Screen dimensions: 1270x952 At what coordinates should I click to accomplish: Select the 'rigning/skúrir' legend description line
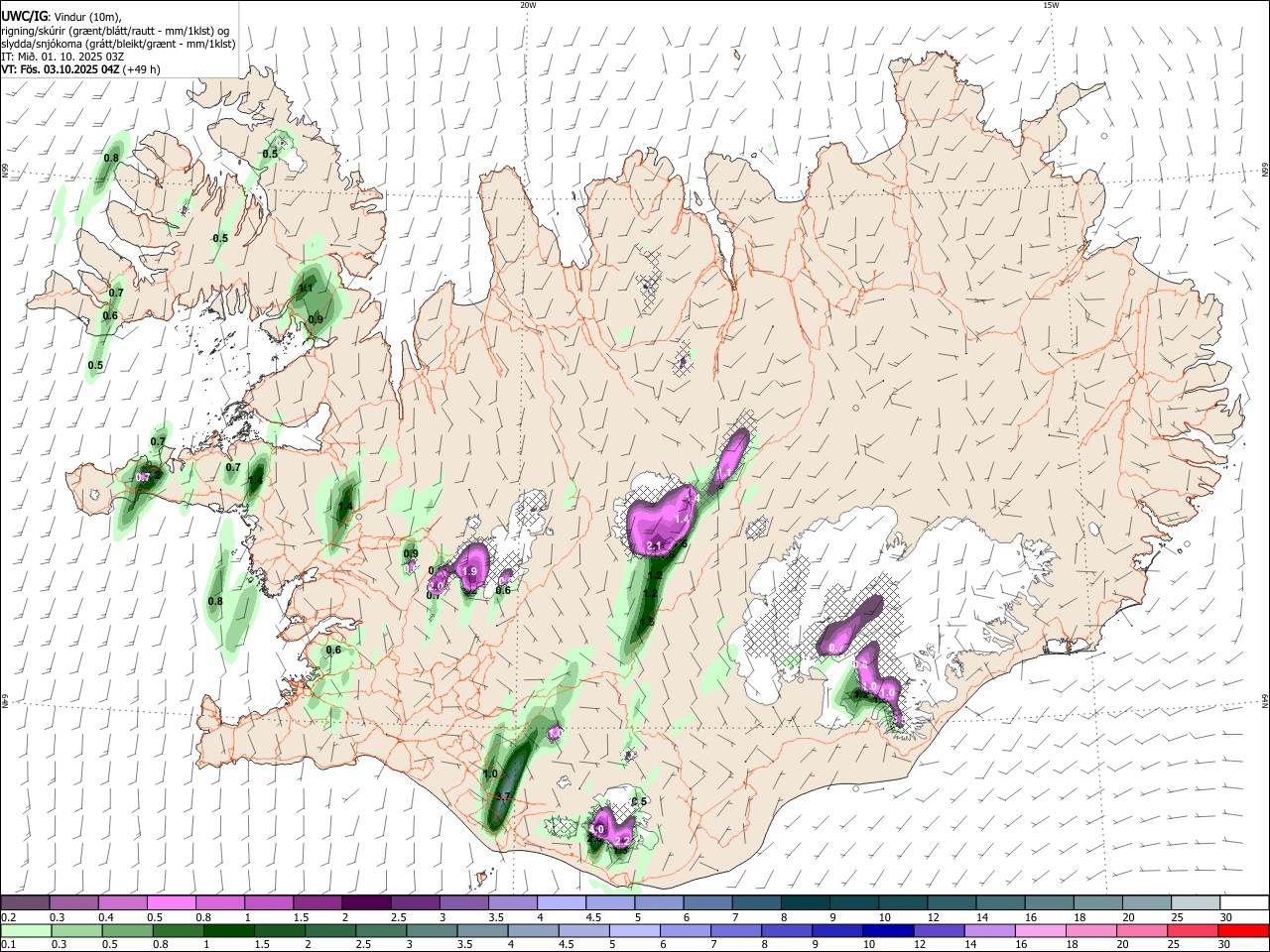coord(116,31)
